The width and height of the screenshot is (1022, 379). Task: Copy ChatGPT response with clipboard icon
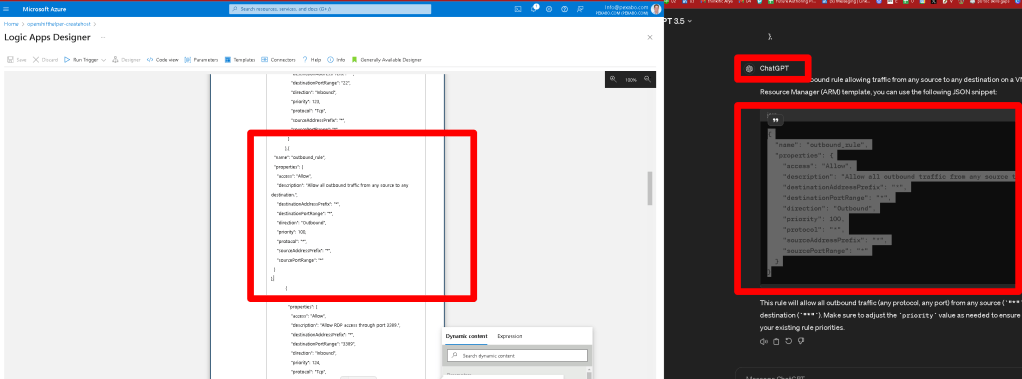pyautogui.click(x=776, y=341)
